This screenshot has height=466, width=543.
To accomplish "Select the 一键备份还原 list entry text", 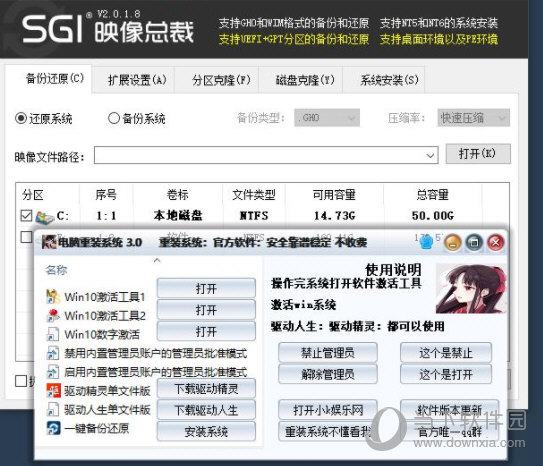I will click(97, 429).
